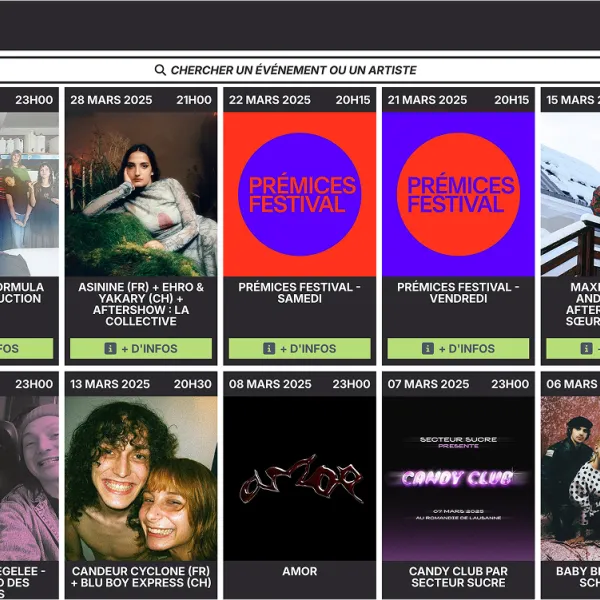Screen dimensions: 600x600
Task: Click 20H15 time on 22 Mars card
Action: pyautogui.click(x=353, y=100)
